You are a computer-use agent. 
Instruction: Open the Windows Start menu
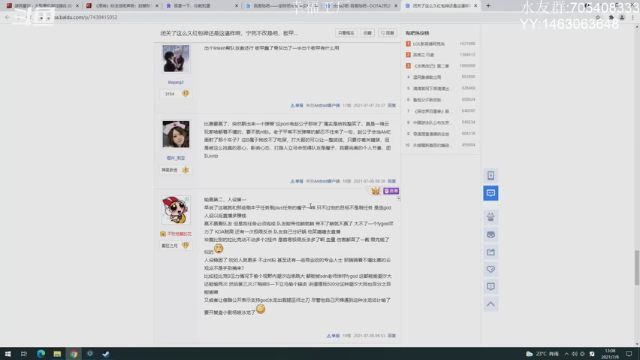tap(8, 354)
